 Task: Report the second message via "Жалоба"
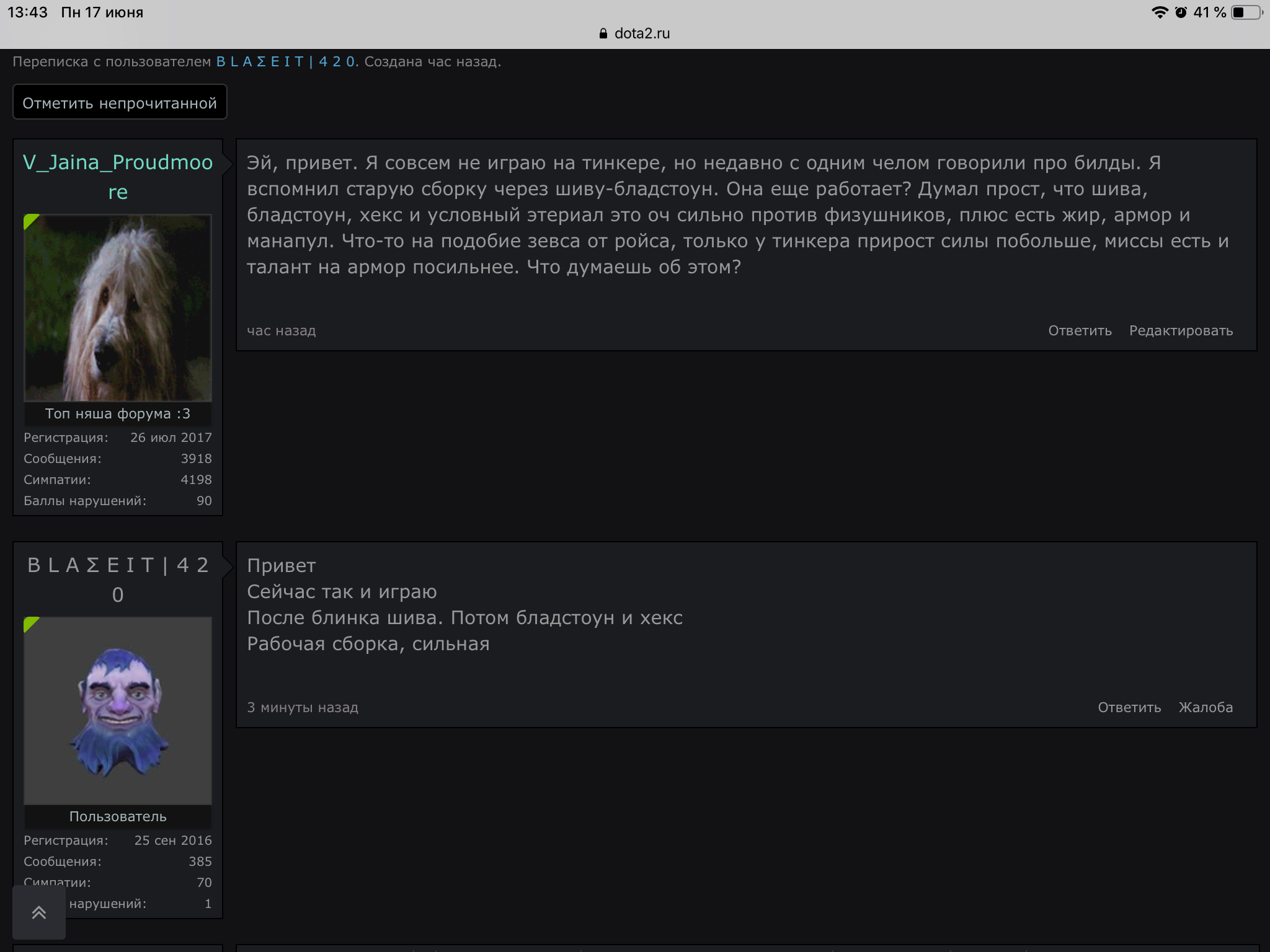coord(1206,708)
